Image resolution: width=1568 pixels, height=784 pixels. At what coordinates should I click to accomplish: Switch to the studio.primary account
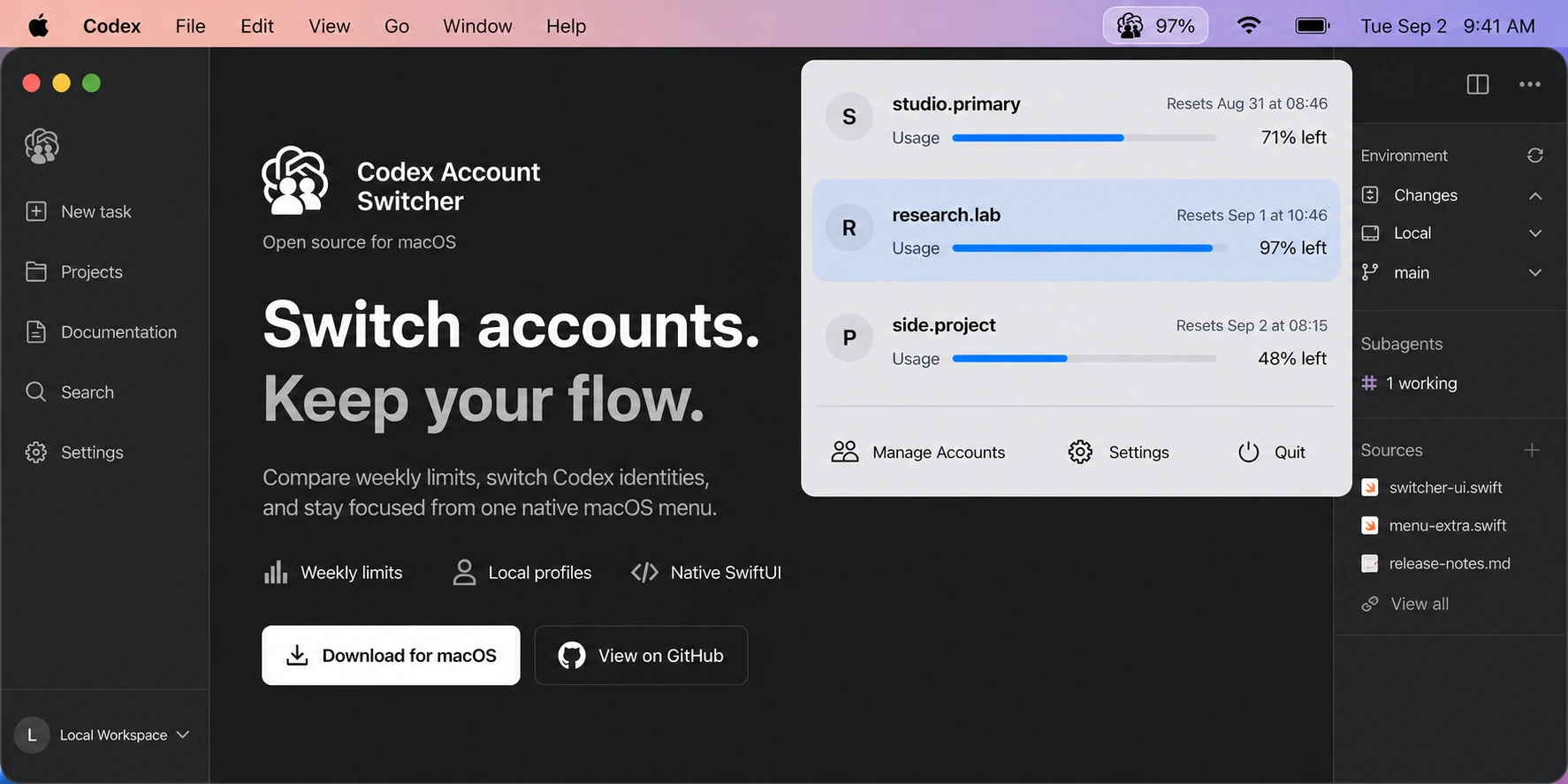[1077, 119]
